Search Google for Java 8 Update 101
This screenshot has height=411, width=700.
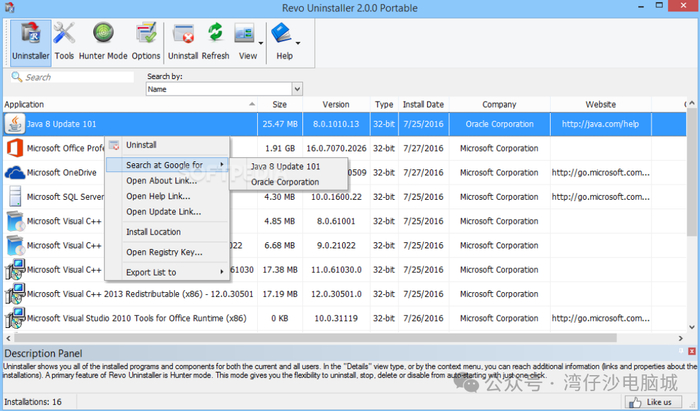(x=288, y=166)
